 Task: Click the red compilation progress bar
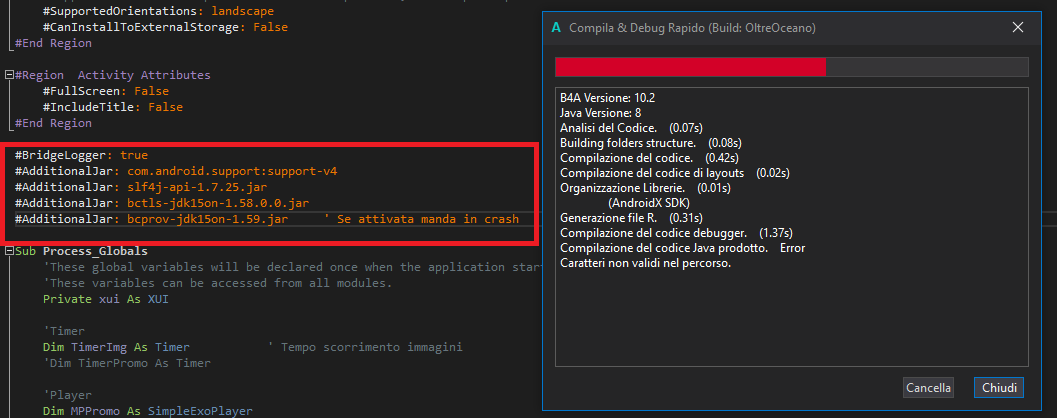click(690, 67)
